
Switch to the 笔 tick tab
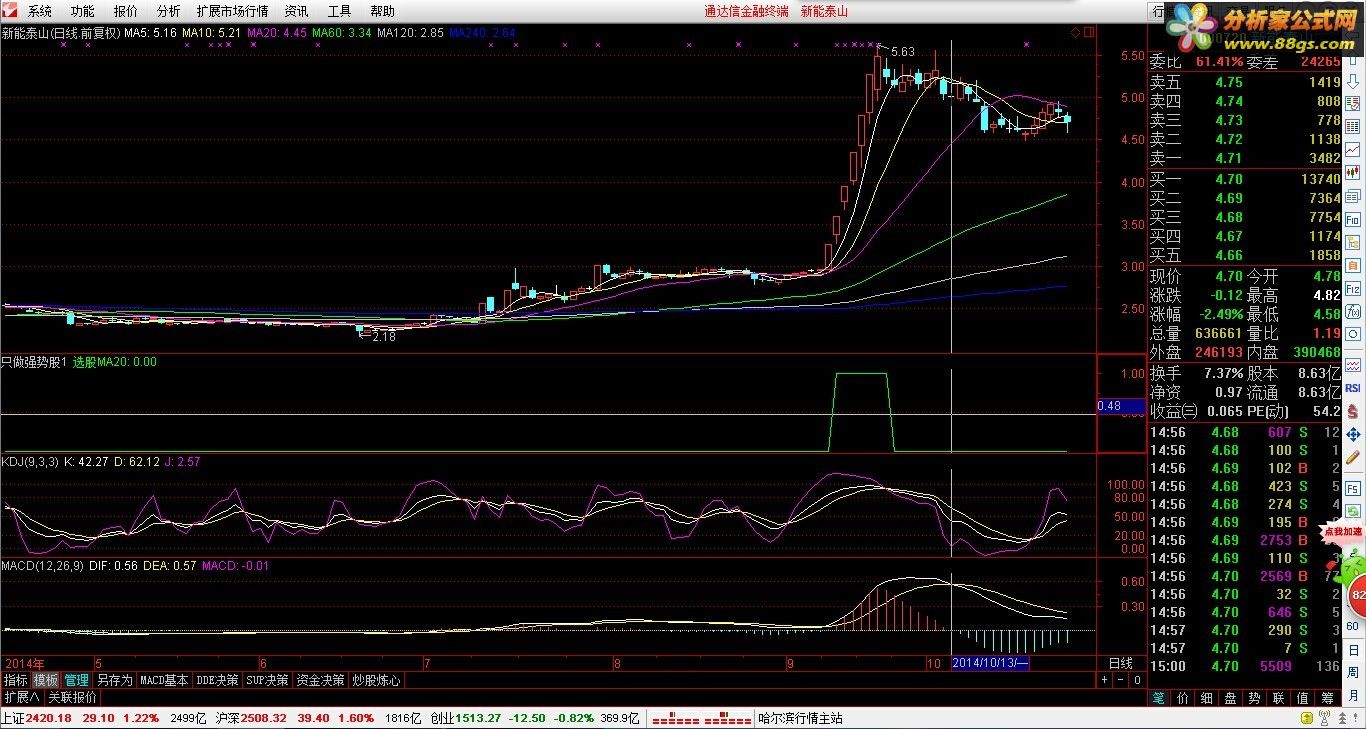1158,698
